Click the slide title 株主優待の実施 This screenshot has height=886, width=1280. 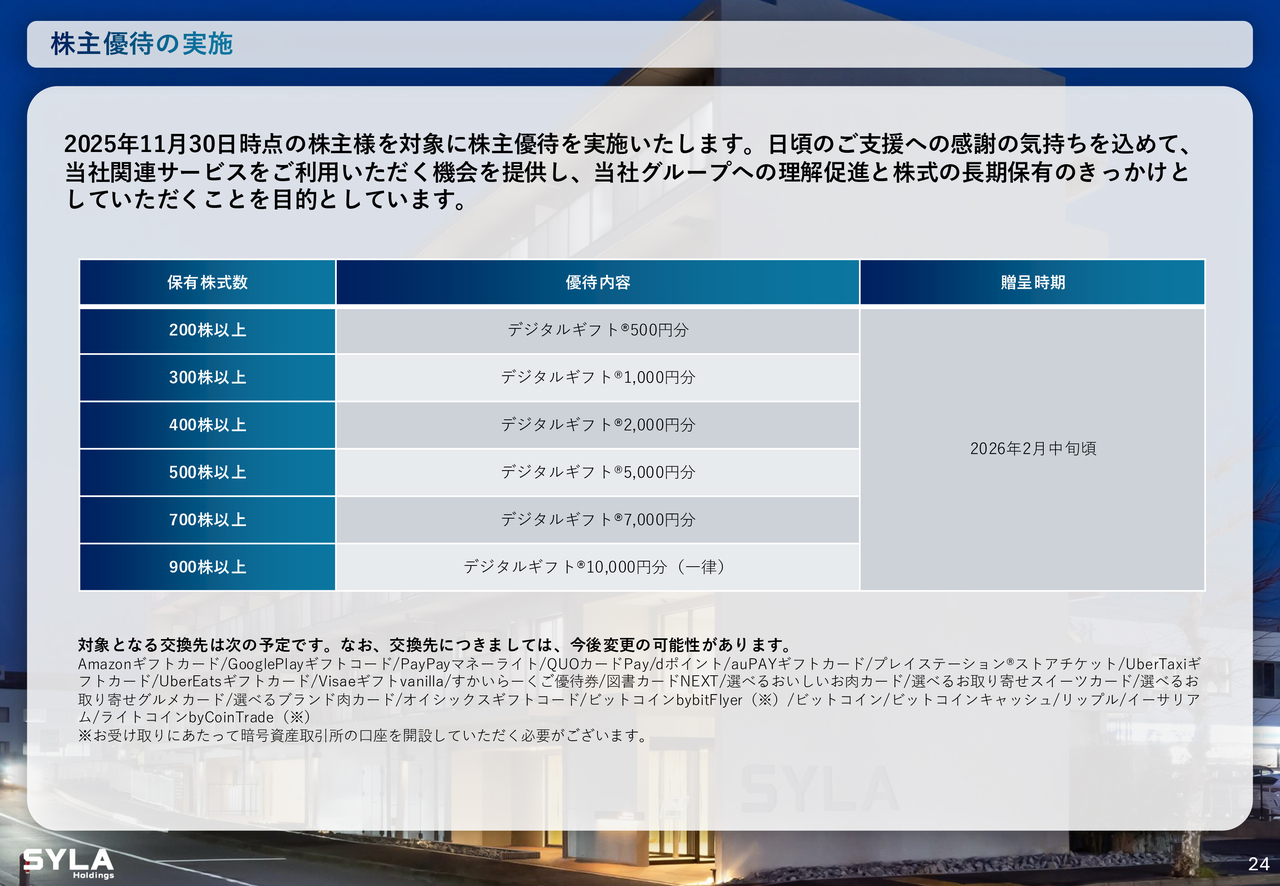click(x=141, y=45)
